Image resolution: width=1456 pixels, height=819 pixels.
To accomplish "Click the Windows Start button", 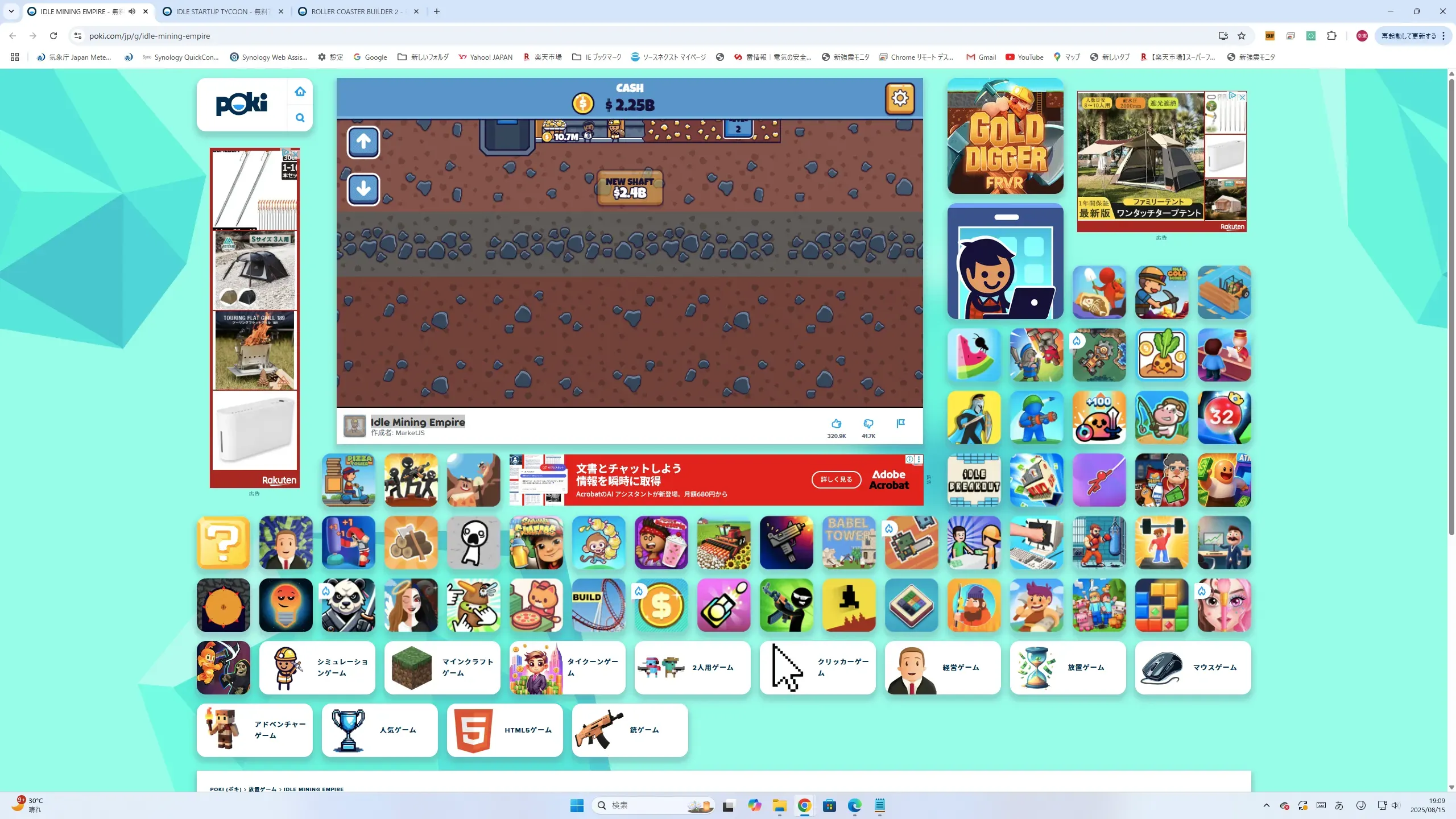I will [577, 805].
